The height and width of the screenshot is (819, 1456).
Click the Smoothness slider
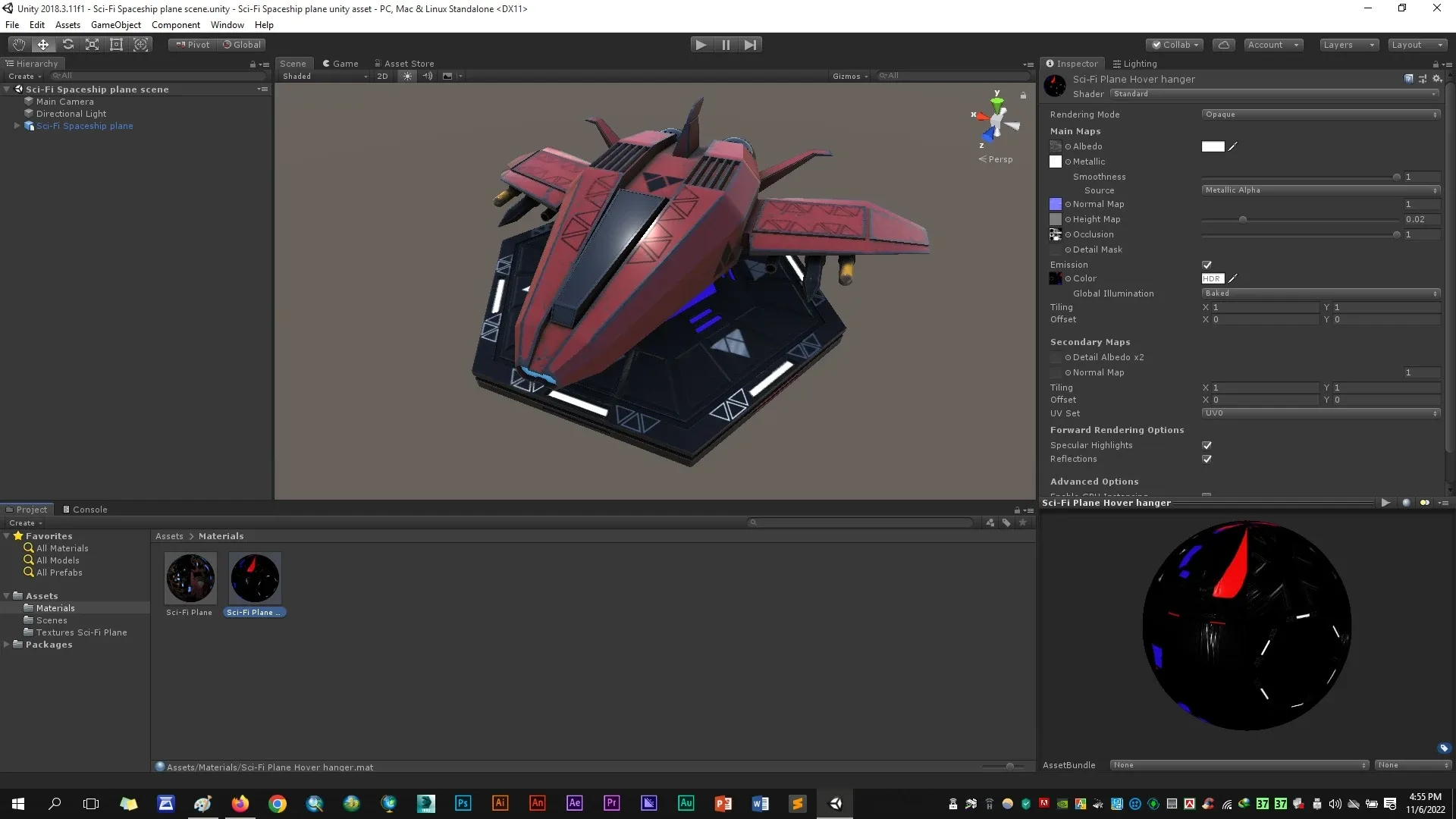(x=1301, y=177)
